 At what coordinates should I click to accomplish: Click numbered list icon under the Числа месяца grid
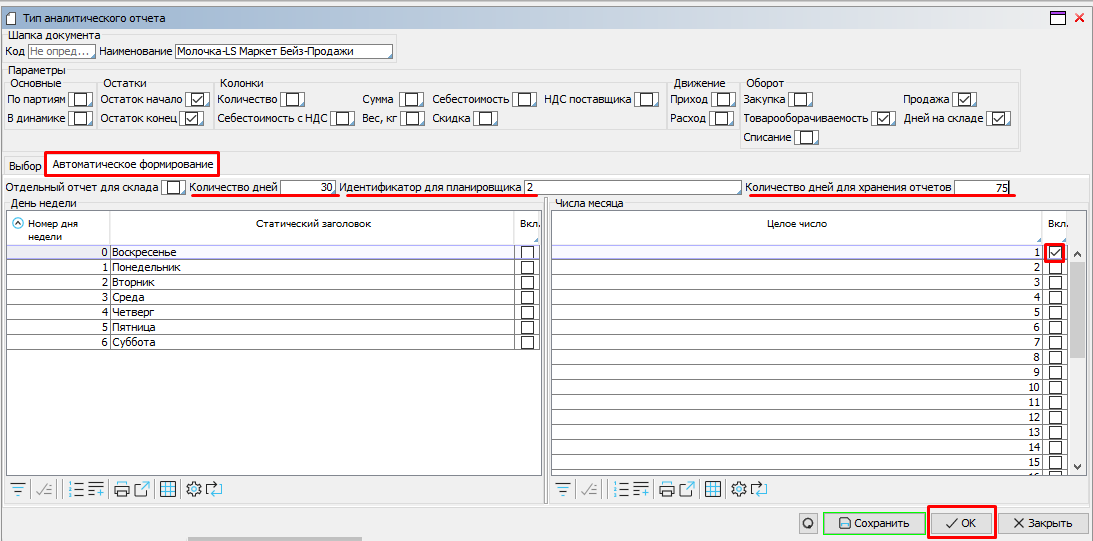coord(621,489)
